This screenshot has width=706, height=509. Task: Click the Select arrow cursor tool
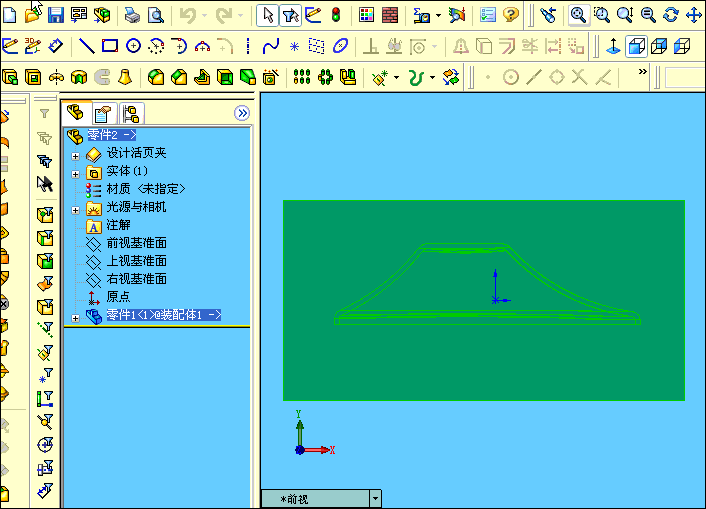pos(267,15)
